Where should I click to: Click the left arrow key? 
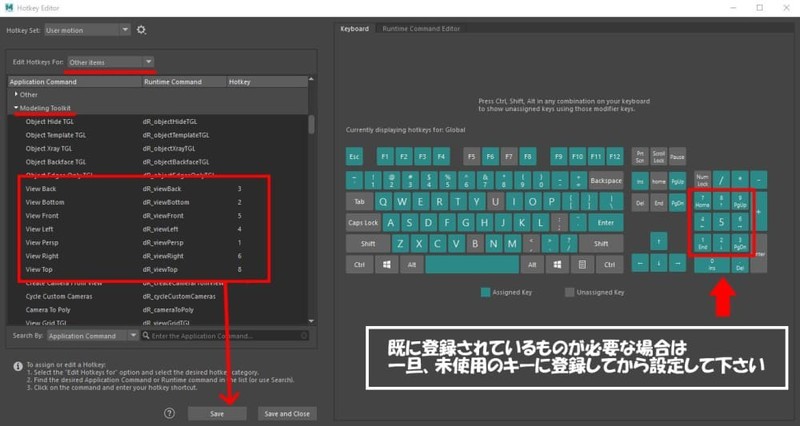(x=640, y=263)
